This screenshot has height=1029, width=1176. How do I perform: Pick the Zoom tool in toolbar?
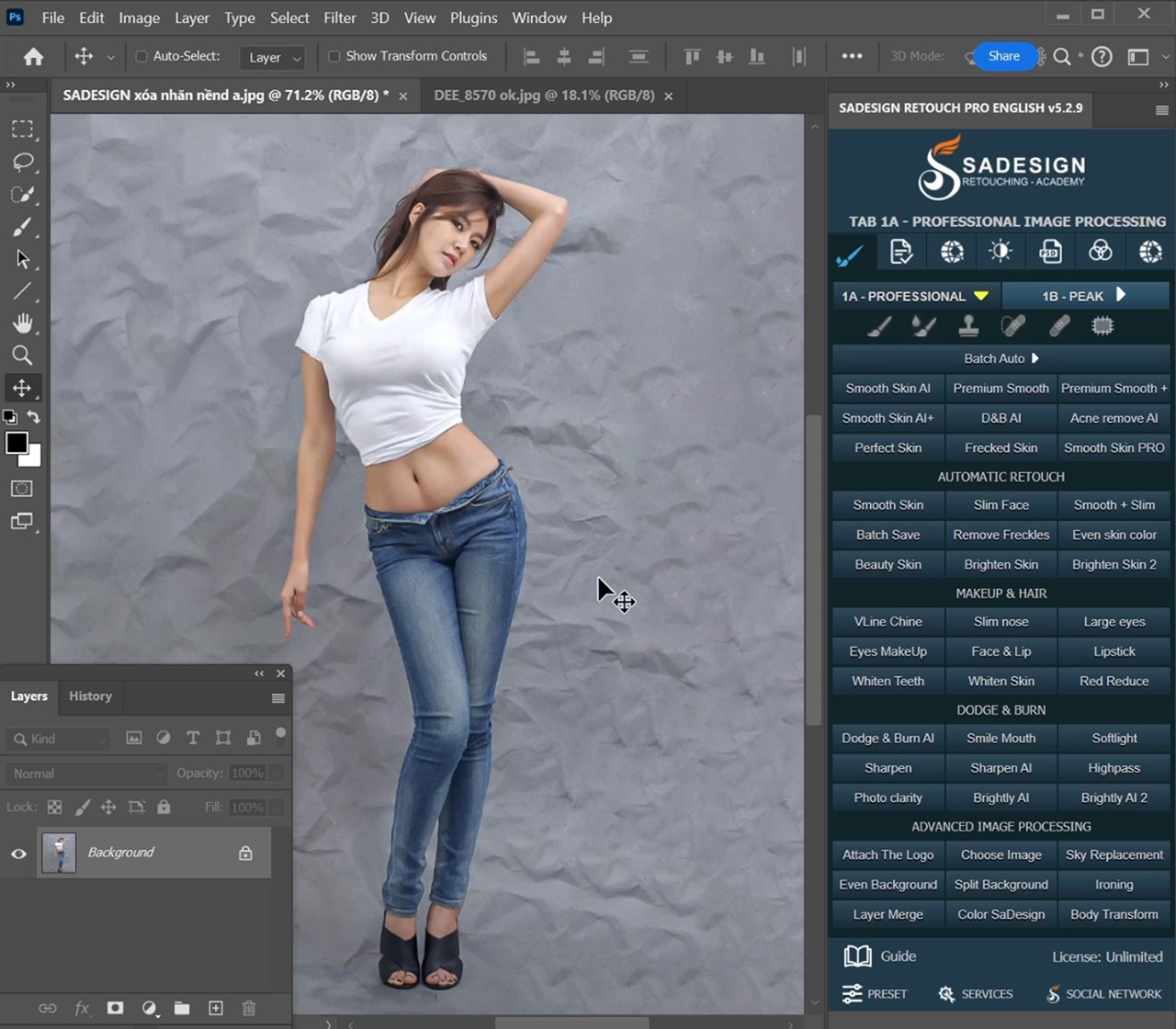[x=22, y=356]
